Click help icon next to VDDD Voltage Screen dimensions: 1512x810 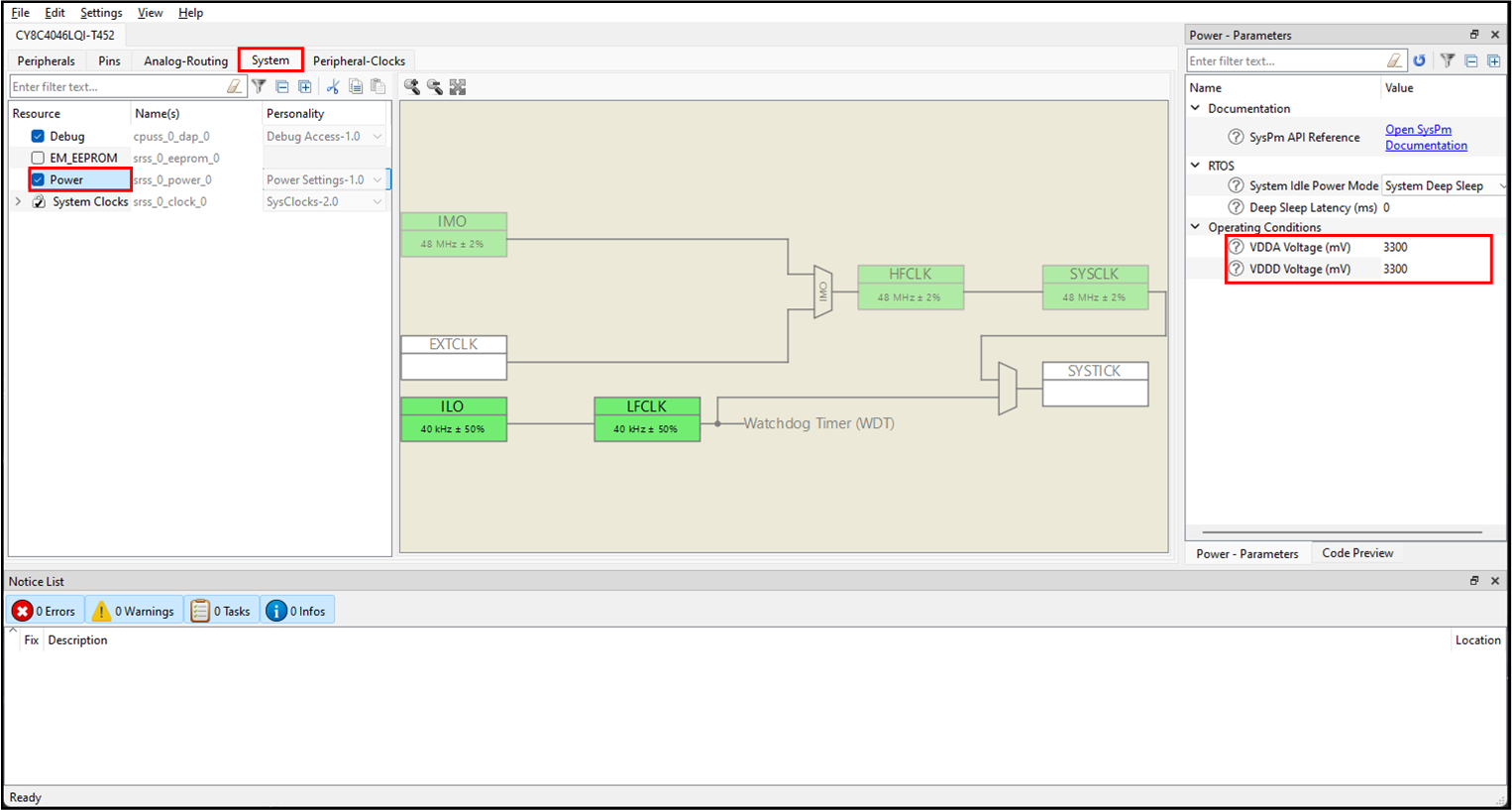click(x=1236, y=269)
